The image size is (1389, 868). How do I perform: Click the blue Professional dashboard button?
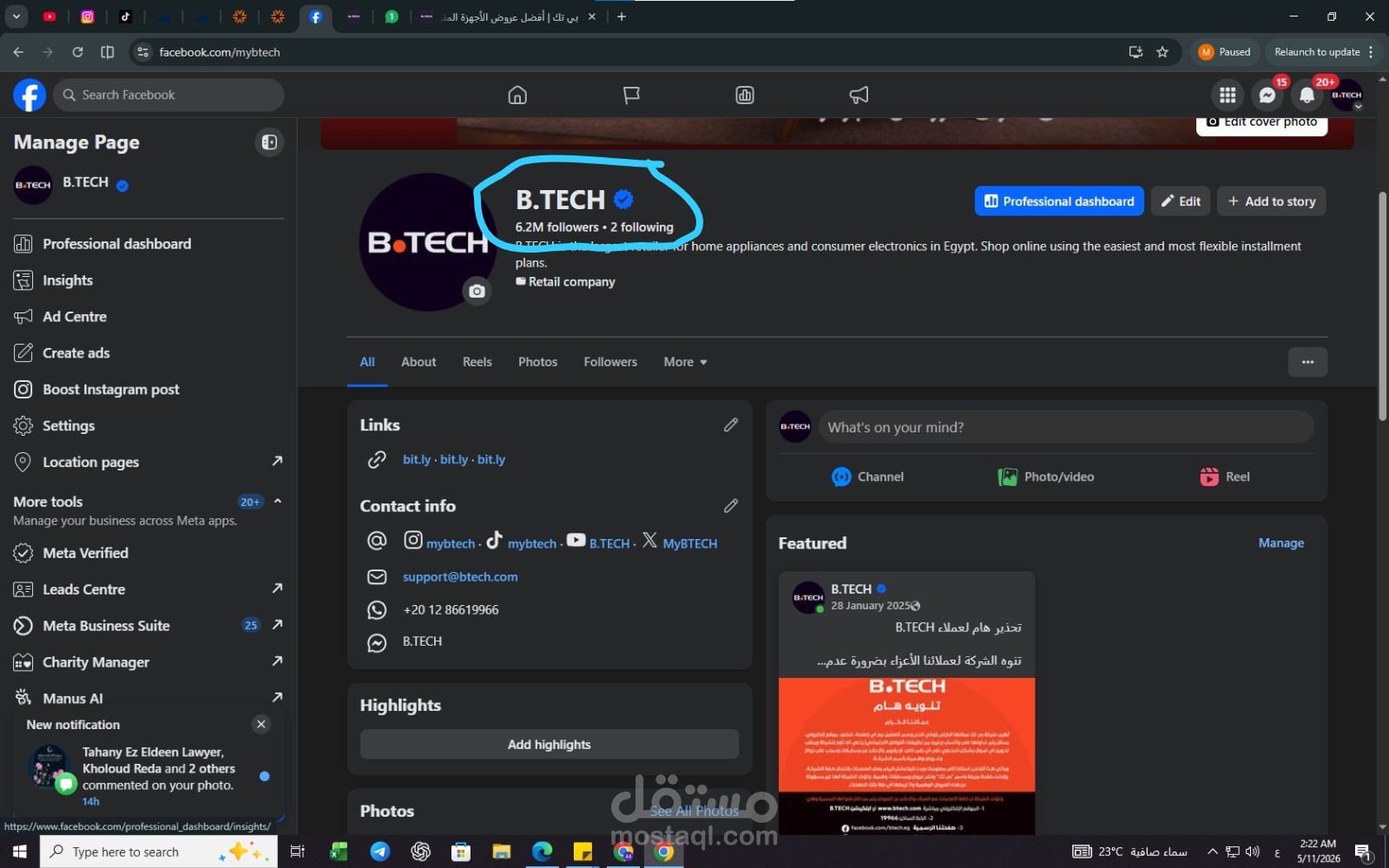[x=1059, y=201]
